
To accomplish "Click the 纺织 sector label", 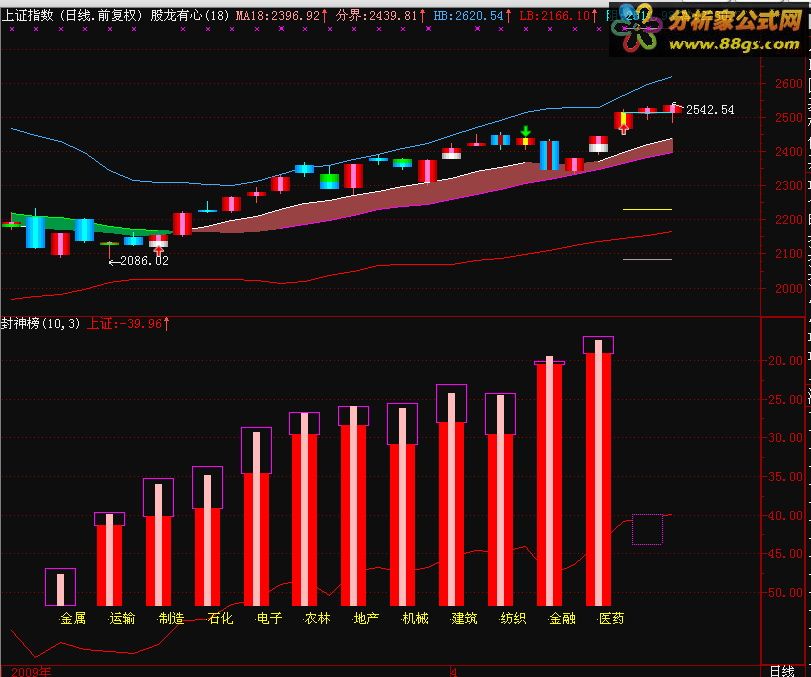I will (x=513, y=619).
